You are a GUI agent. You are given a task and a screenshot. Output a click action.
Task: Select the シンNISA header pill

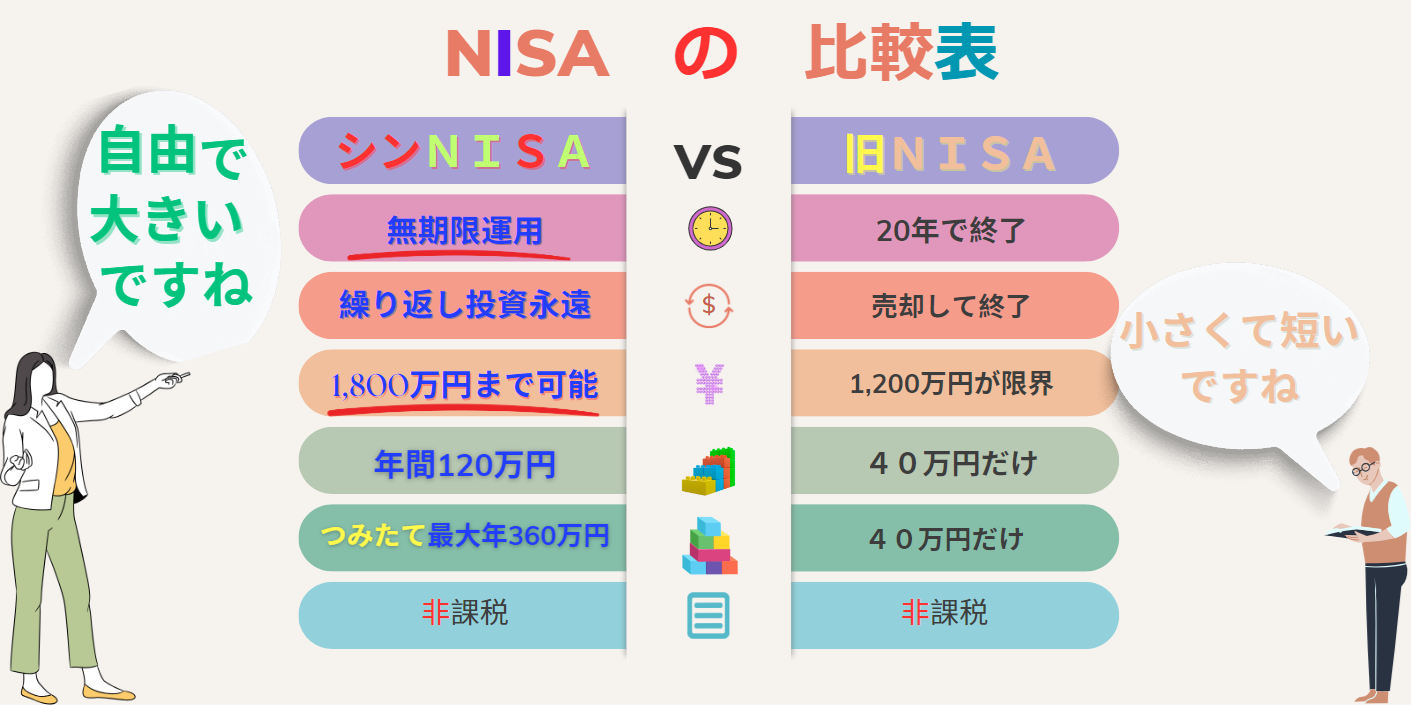(463, 151)
